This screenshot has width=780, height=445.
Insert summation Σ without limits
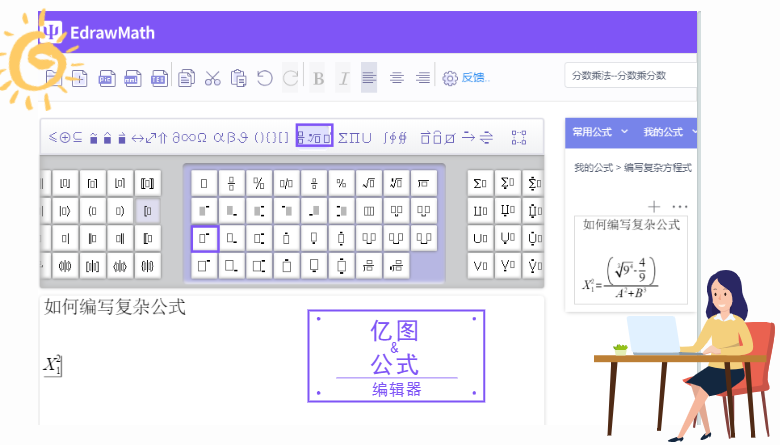480,183
